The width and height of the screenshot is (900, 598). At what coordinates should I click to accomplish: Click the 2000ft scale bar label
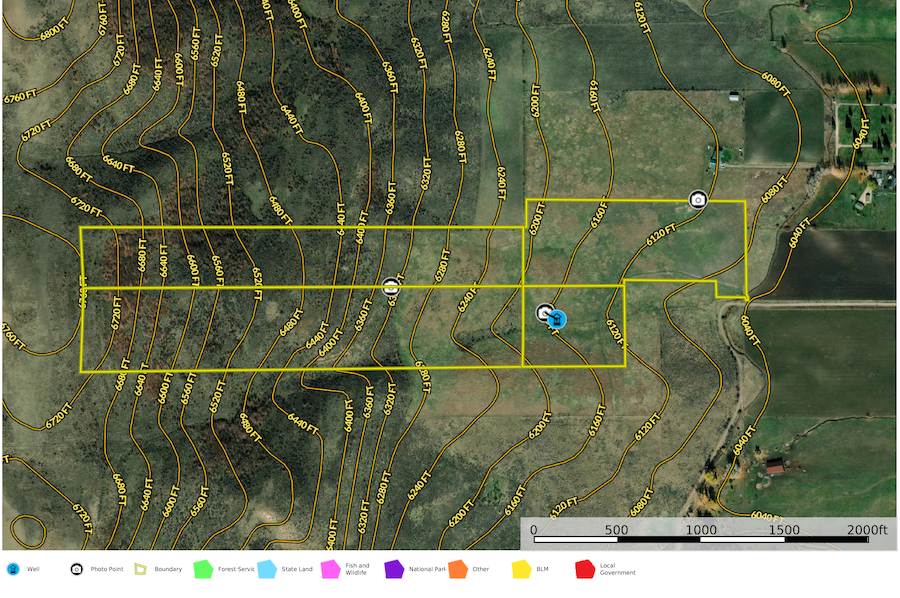[867, 530]
